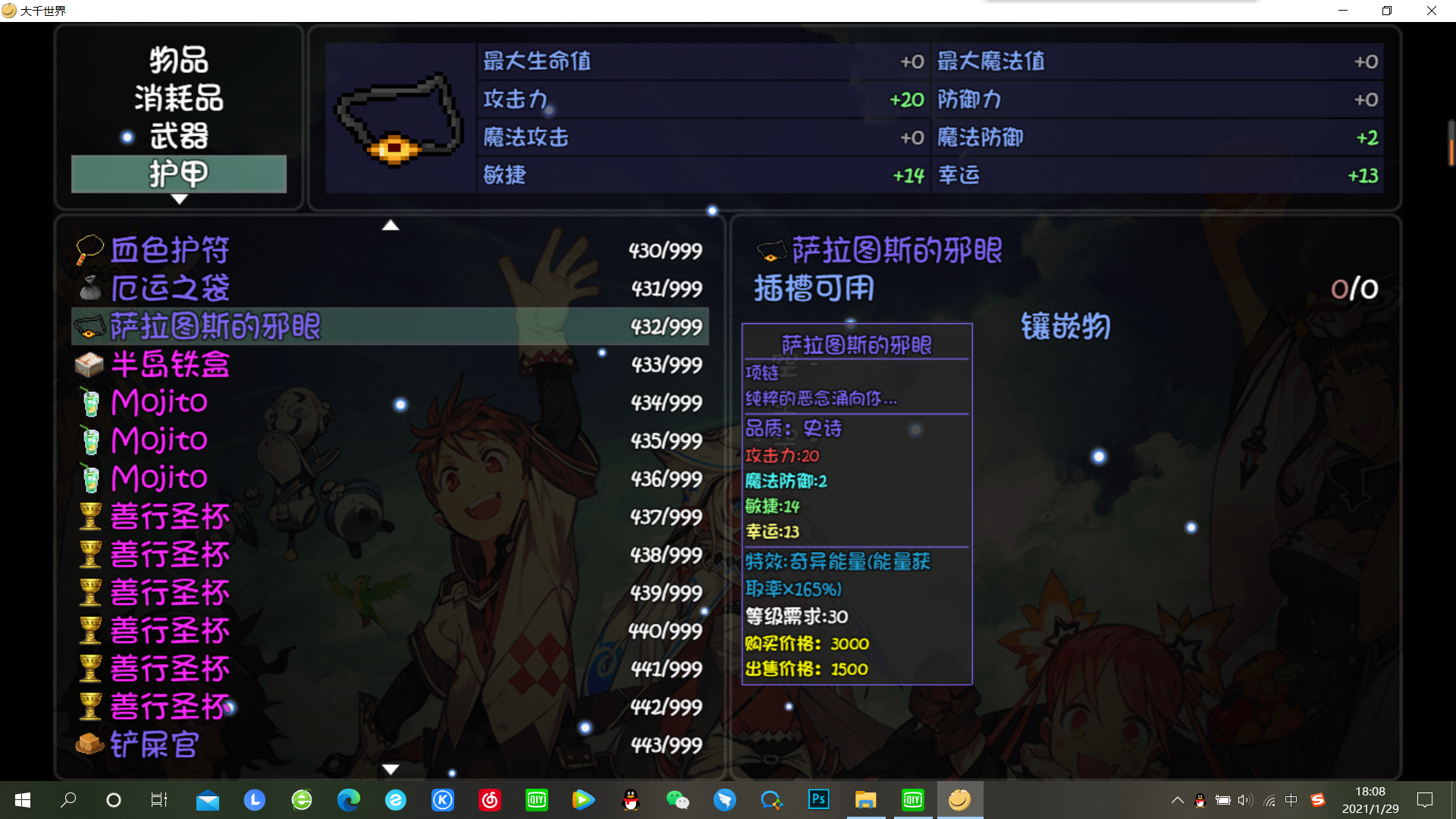
Task: Click the 纯粹的恶念涌向你 description line
Action: [821, 398]
